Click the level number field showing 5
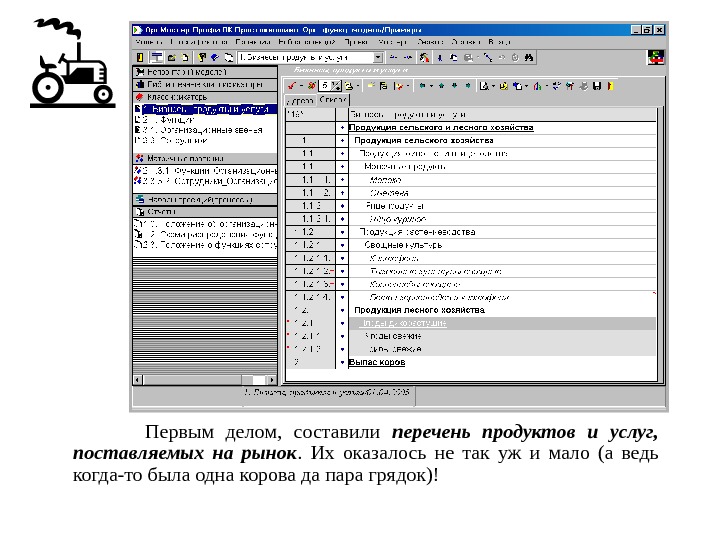Viewport: 720px width, 540px height. tap(325, 86)
